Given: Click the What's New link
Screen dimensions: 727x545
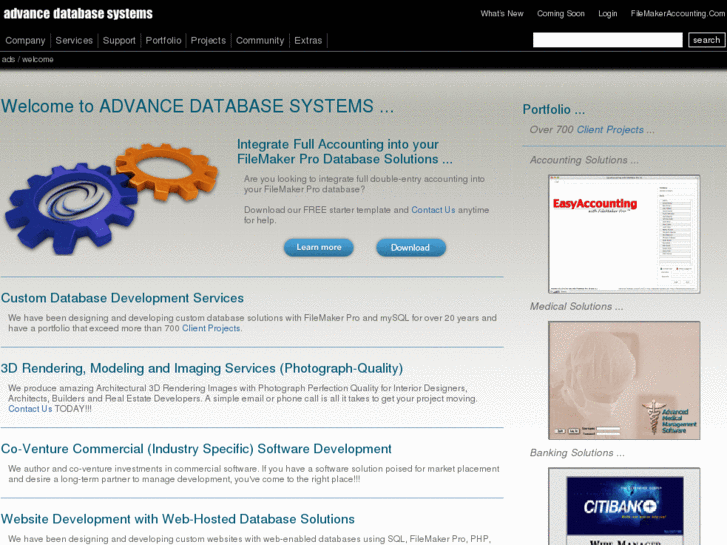Looking at the screenshot, I should click(x=502, y=13).
